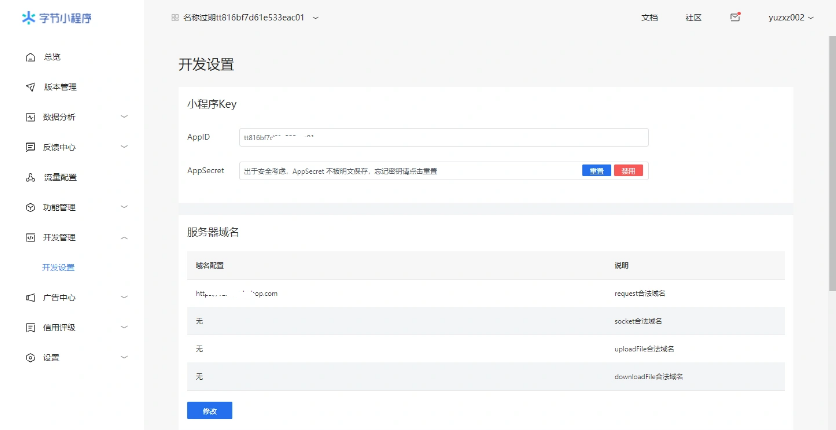
Task: Click the 修改 button under server domains
Action: click(209, 410)
